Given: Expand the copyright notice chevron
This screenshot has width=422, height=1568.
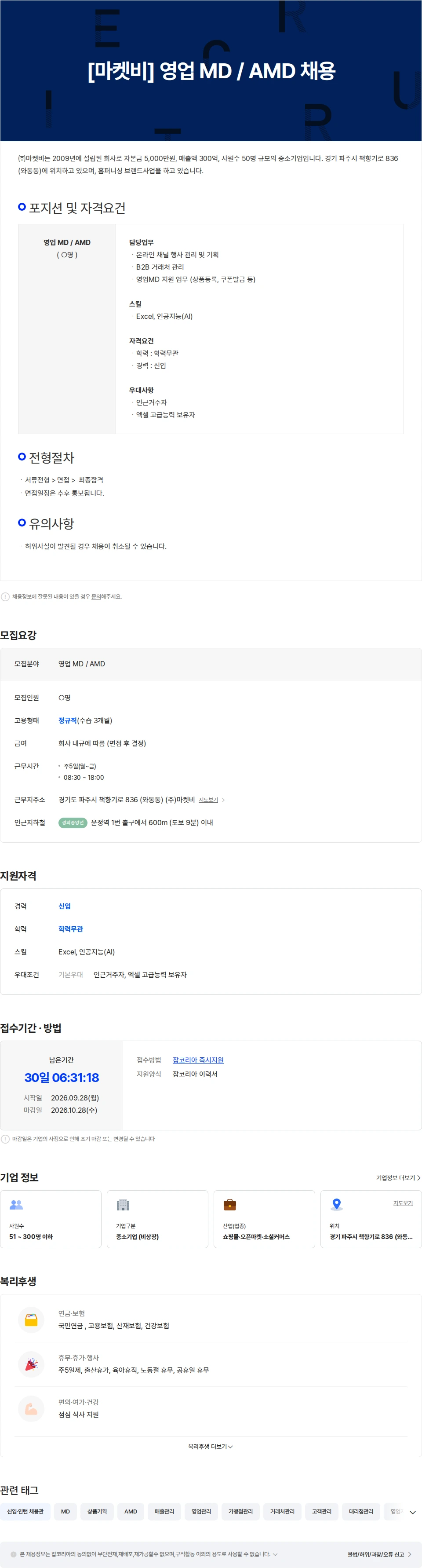Looking at the screenshot, I should 275,1555.
